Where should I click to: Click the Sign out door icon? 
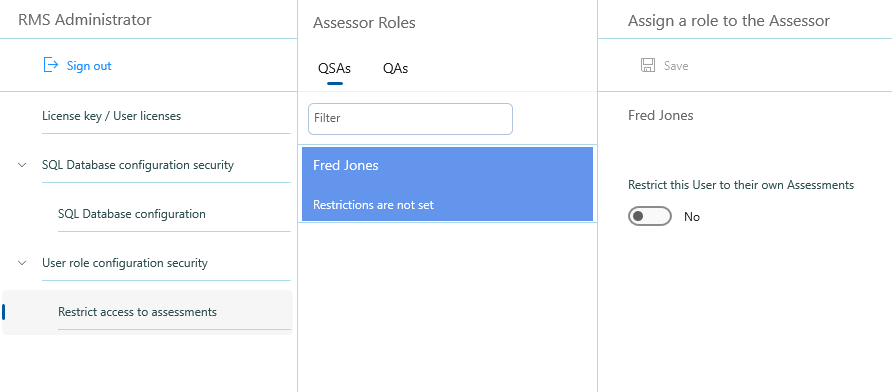click(51, 65)
